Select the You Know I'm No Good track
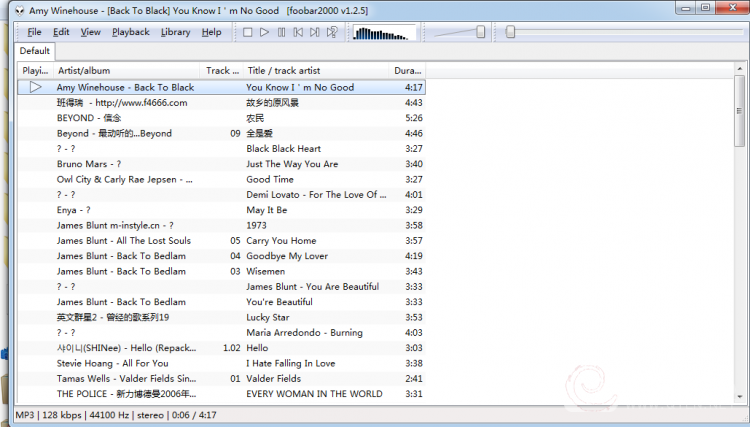Screen dimensions: 750x427 (221, 87)
